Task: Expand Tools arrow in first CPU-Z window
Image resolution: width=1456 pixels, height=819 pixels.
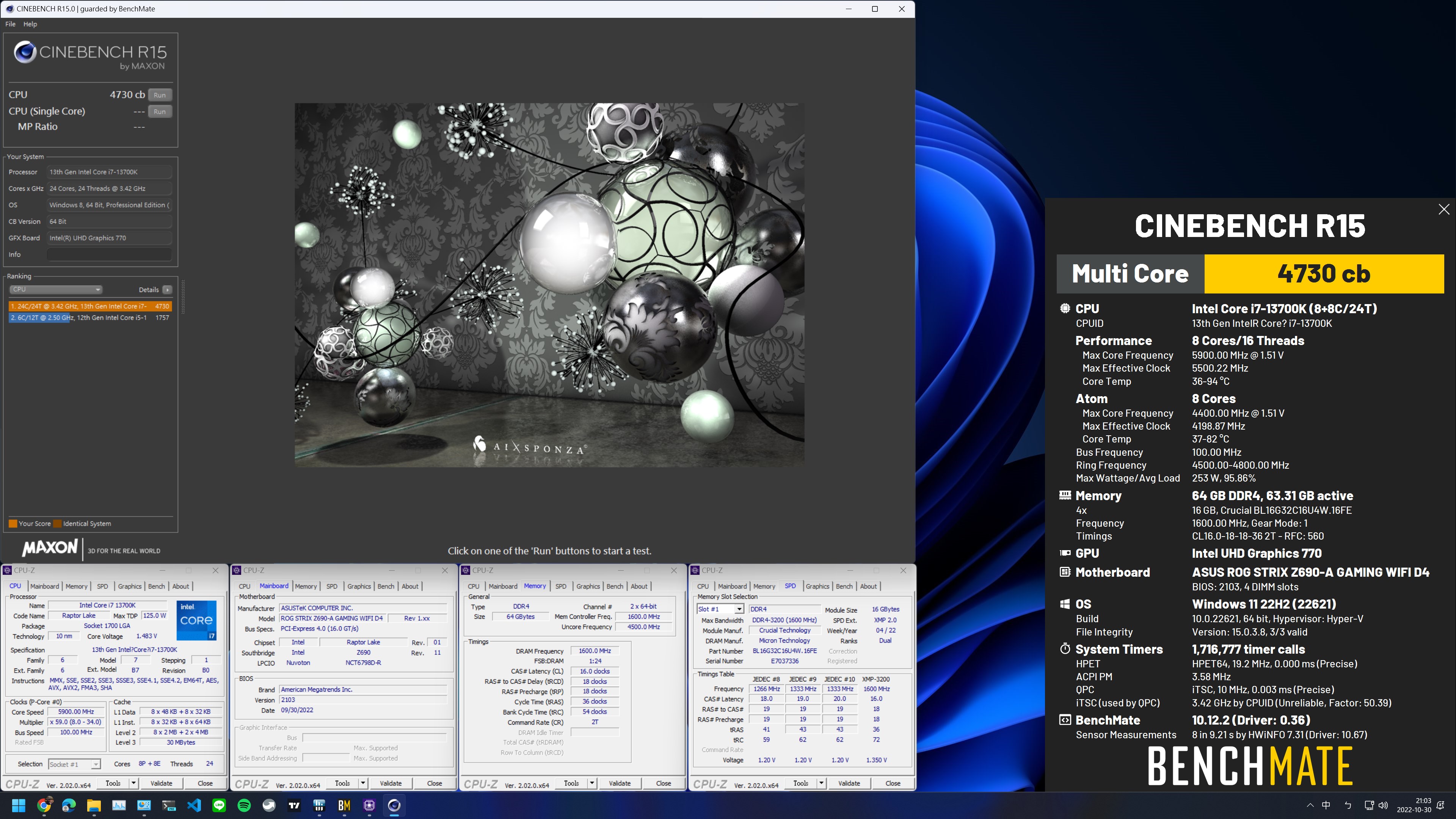Action: (133, 783)
